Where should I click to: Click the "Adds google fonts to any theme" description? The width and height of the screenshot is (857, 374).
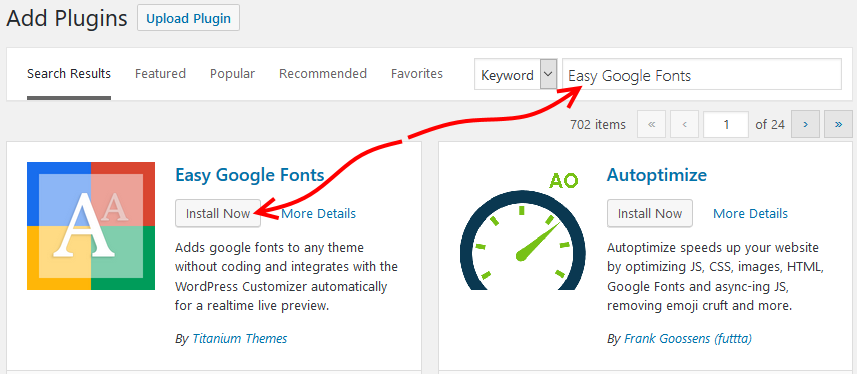[286, 277]
